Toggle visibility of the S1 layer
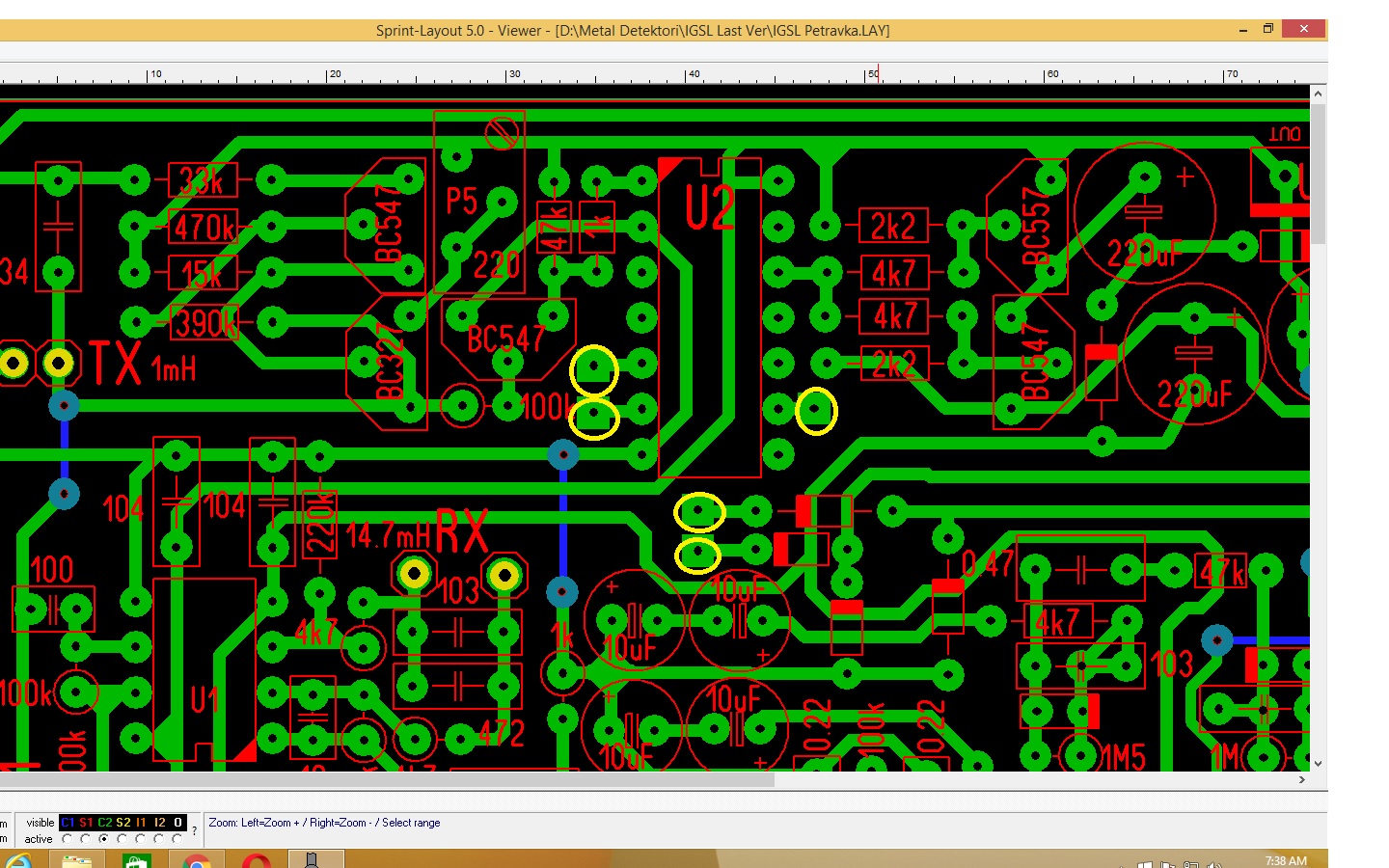1389x868 pixels. pos(86,823)
